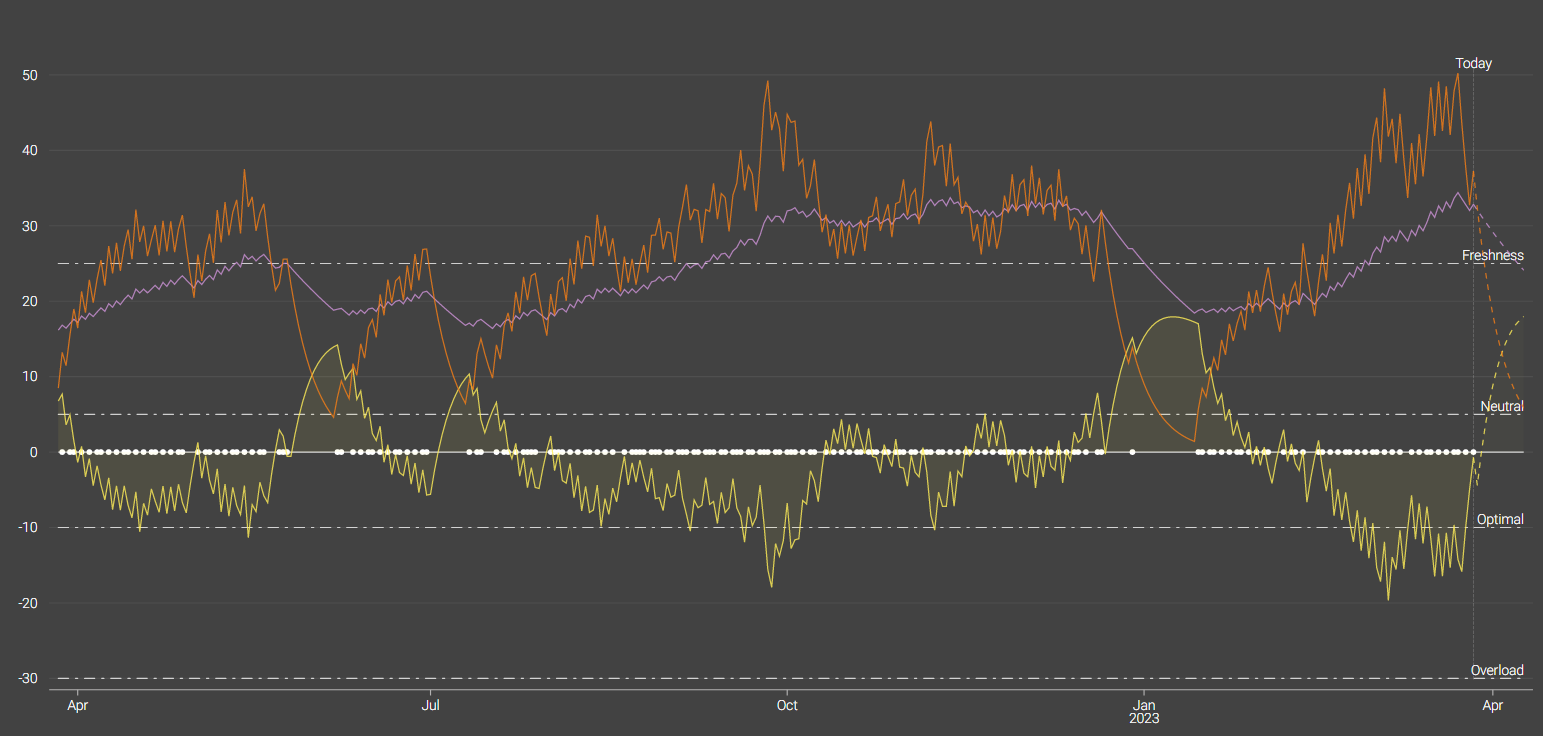Click the Neutral threshold label
Image resolution: width=1543 pixels, height=736 pixels.
click(x=1502, y=407)
